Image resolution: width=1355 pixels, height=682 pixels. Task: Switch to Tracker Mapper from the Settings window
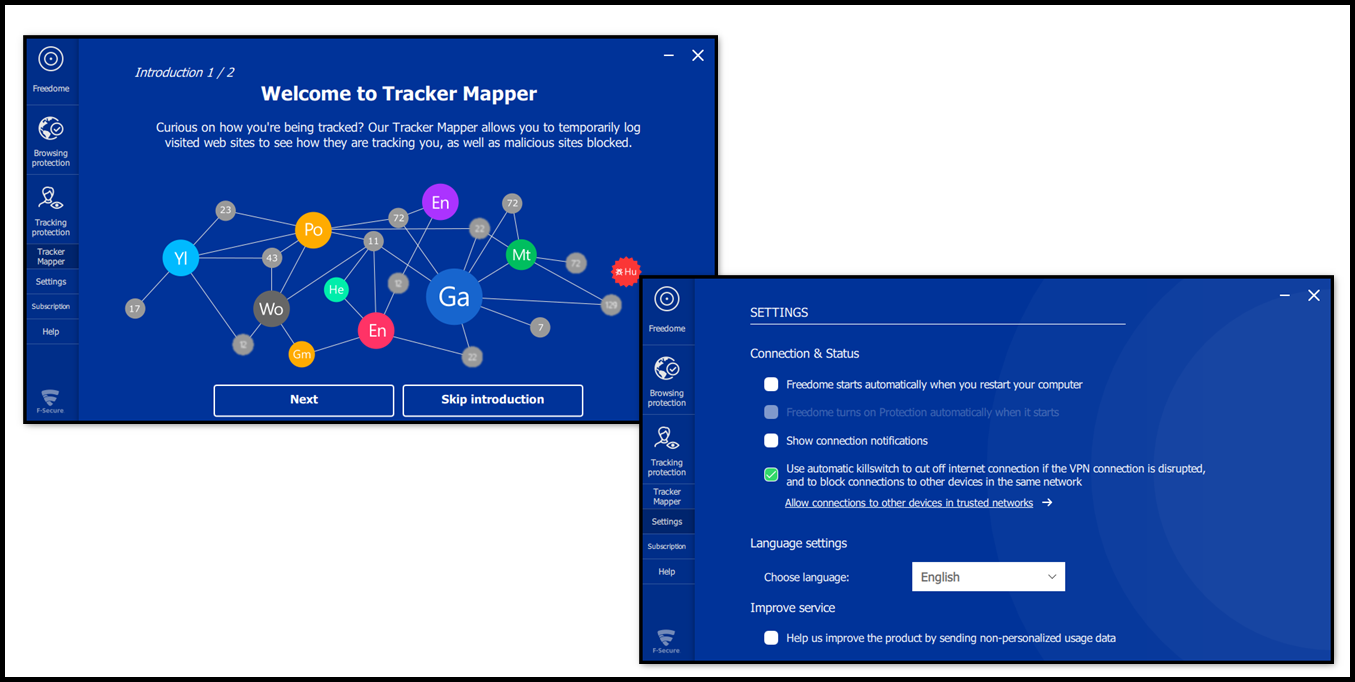point(667,497)
